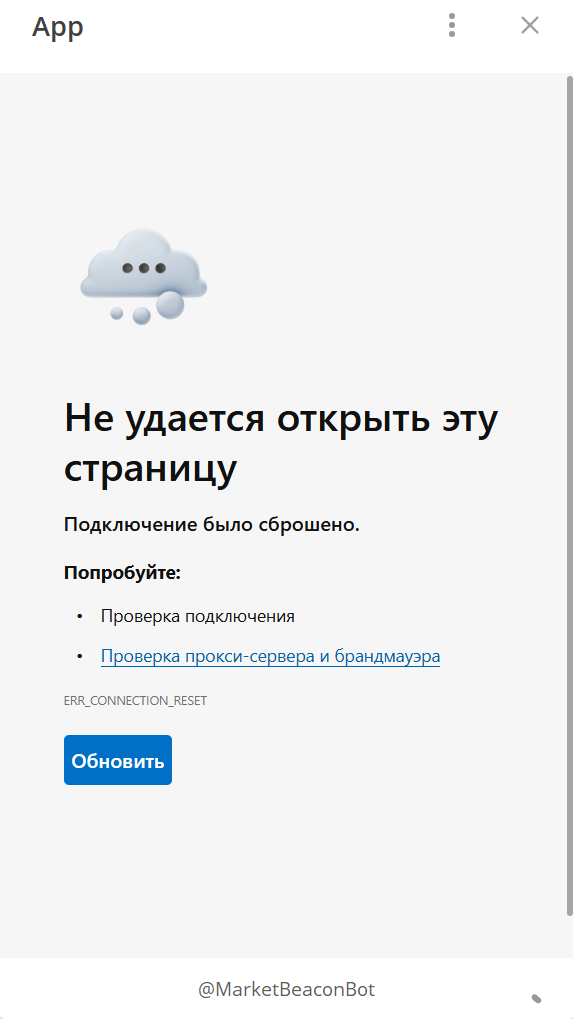
Task: Click the @MarketBeaconBot footer label
Action: point(286,989)
